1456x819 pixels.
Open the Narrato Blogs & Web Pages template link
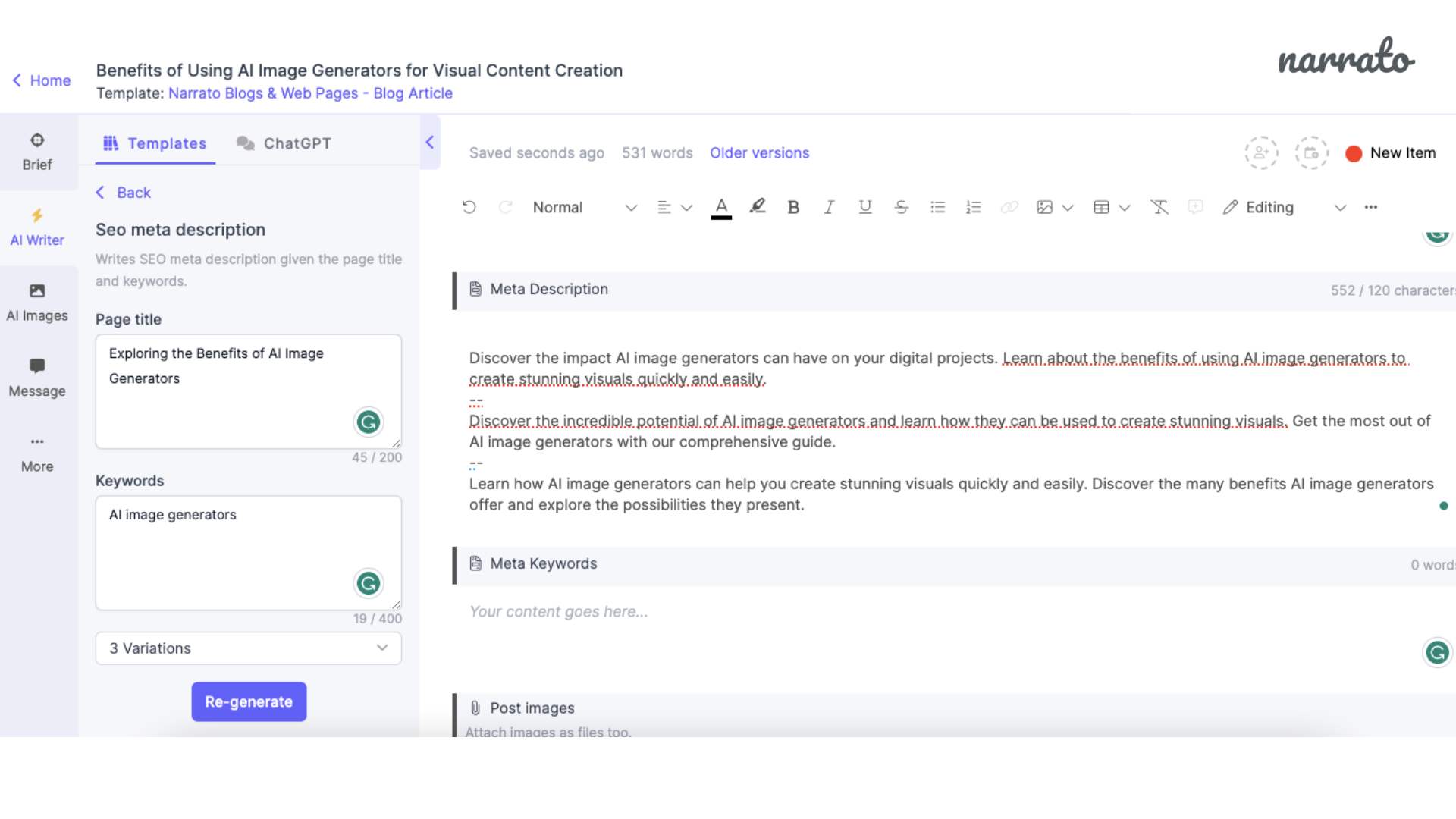click(310, 93)
